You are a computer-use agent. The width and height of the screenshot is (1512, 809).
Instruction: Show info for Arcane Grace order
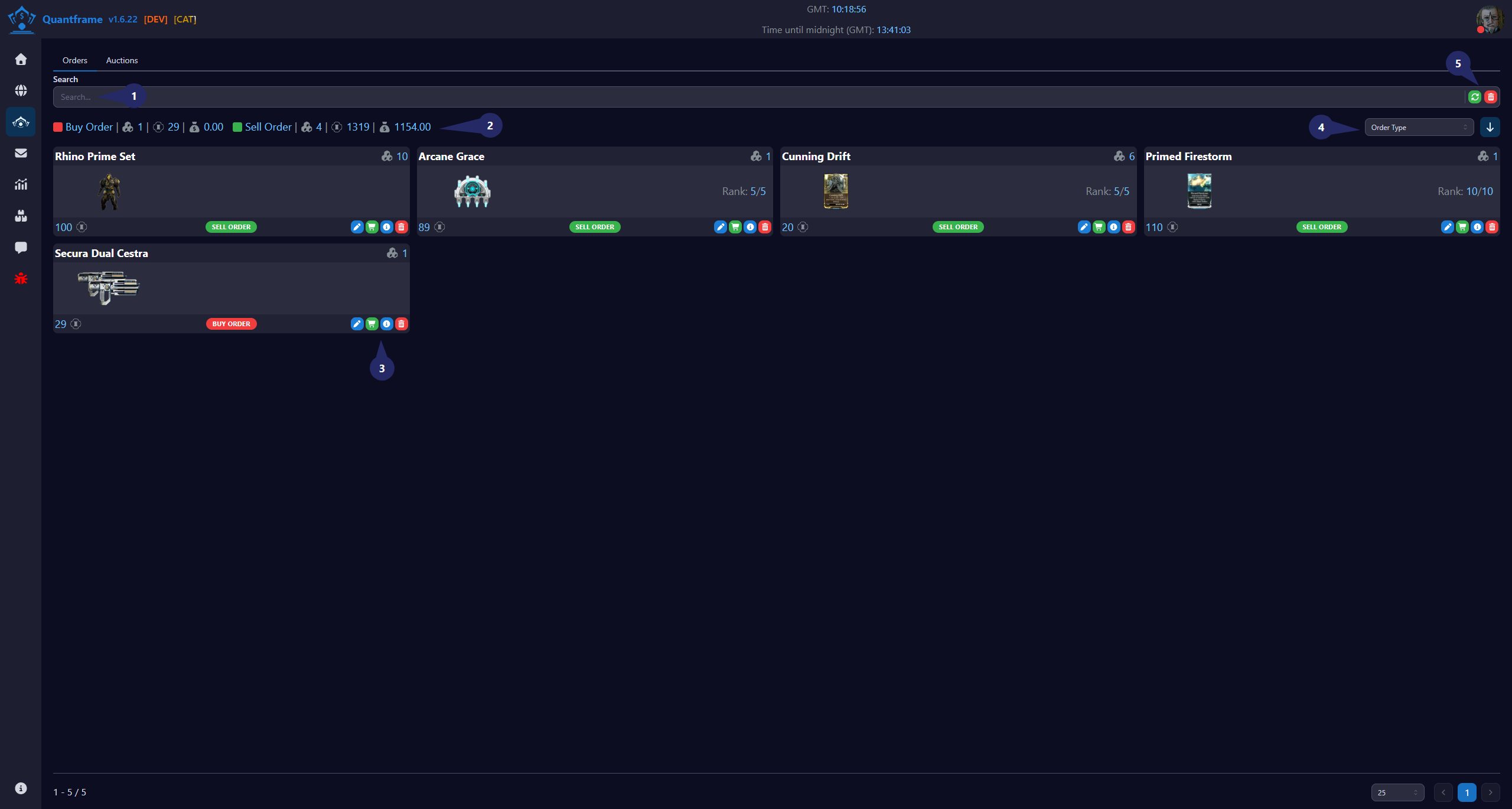click(750, 227)
